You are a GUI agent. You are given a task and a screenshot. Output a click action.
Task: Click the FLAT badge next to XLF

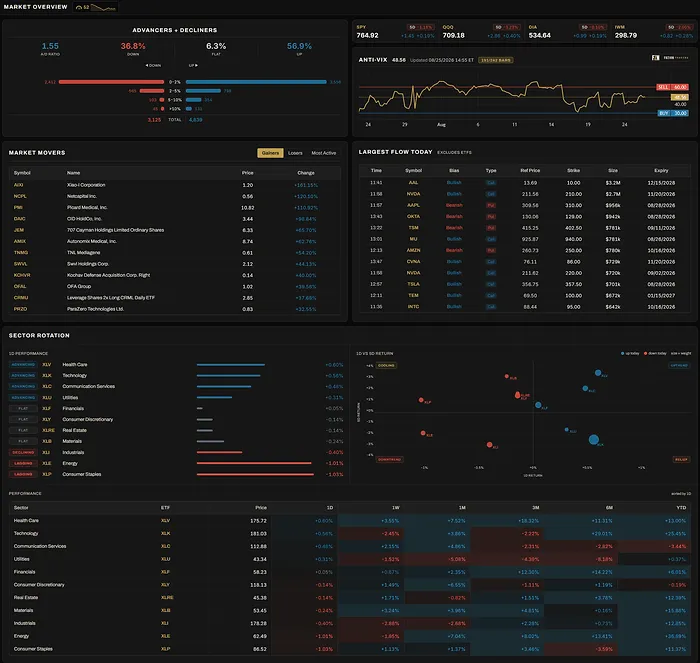pyautogui.click(x=23, y=409)
